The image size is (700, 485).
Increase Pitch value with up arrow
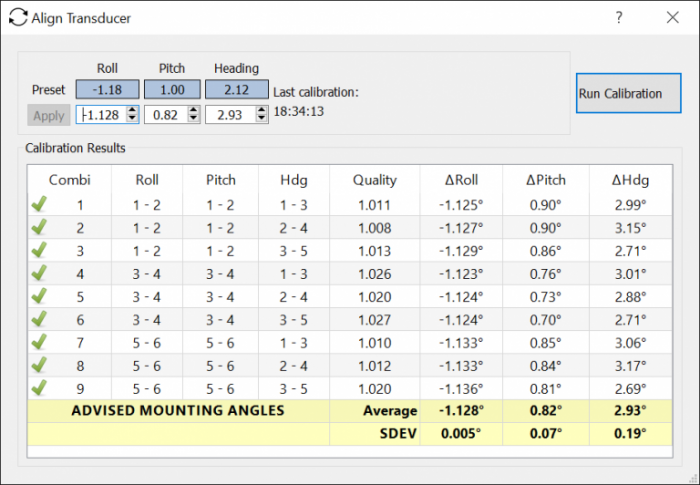(x=193, y=110)
